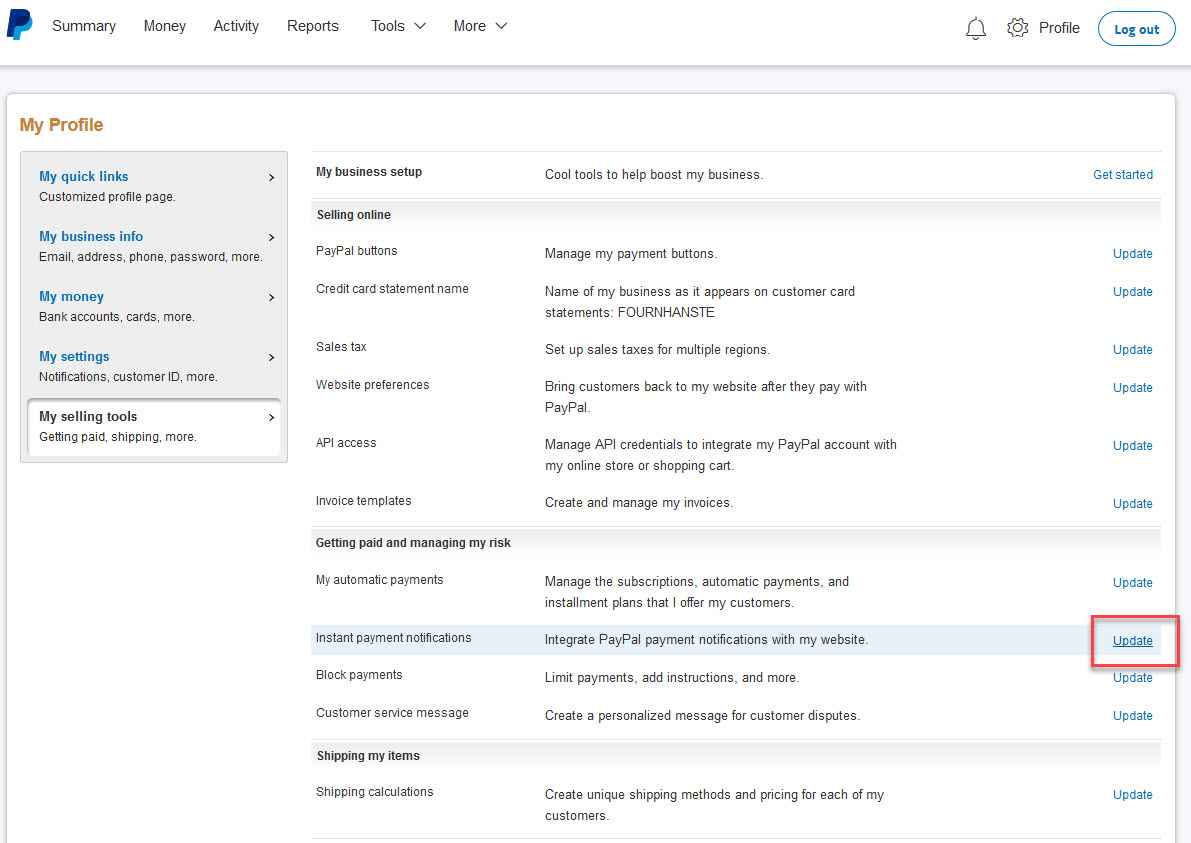Update Shipping calculations
Screen dimensions: 1191x843
coord(1133,794)
